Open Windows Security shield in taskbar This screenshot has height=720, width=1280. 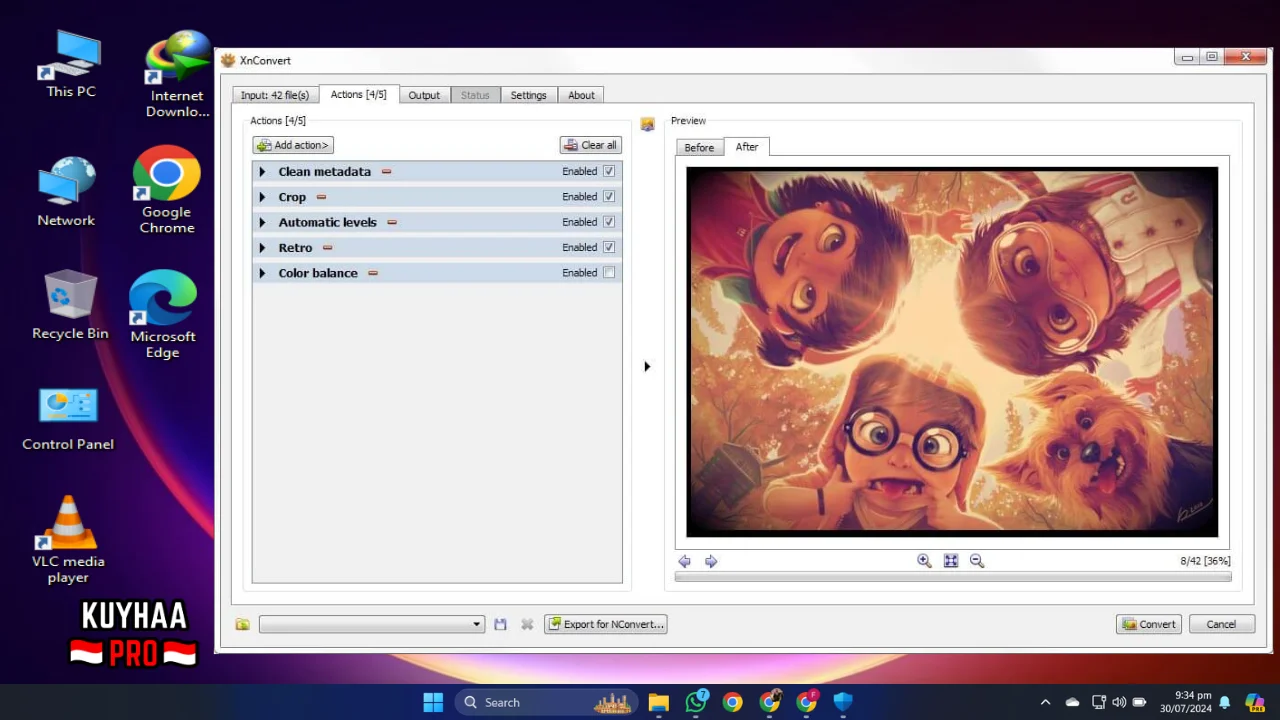tap(843, 702)
